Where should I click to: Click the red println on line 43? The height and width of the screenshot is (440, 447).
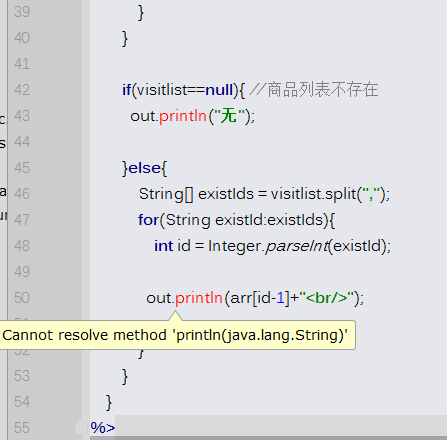(x=183, y=116)
